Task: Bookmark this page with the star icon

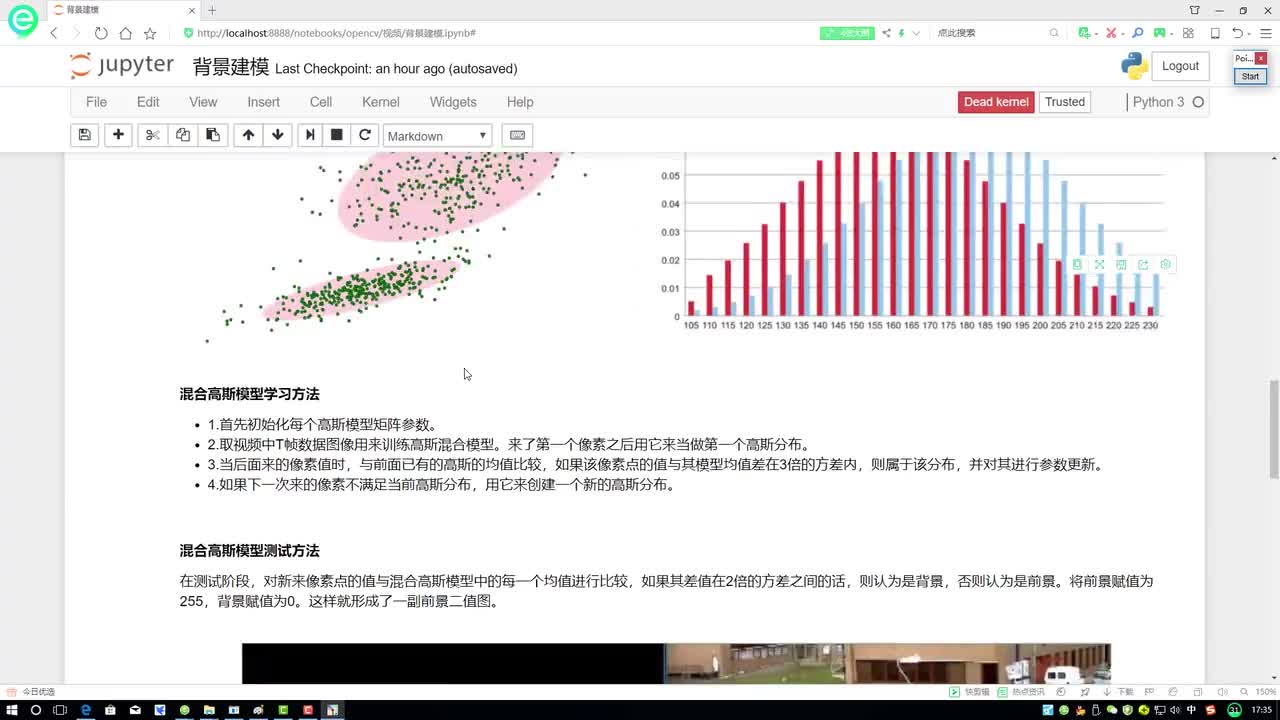Action: click(x=149, y=33)
